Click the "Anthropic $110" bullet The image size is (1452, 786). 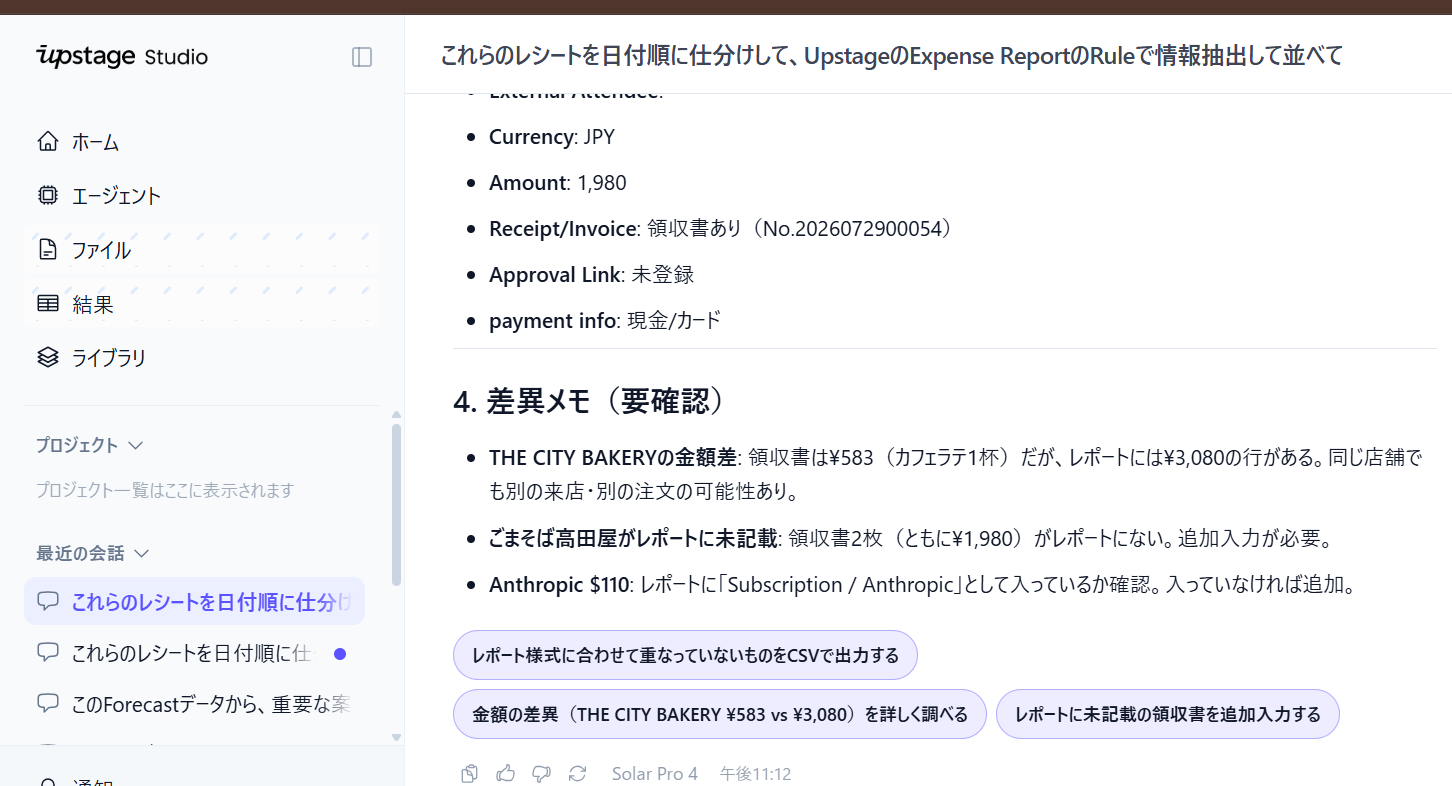[922, 585]
